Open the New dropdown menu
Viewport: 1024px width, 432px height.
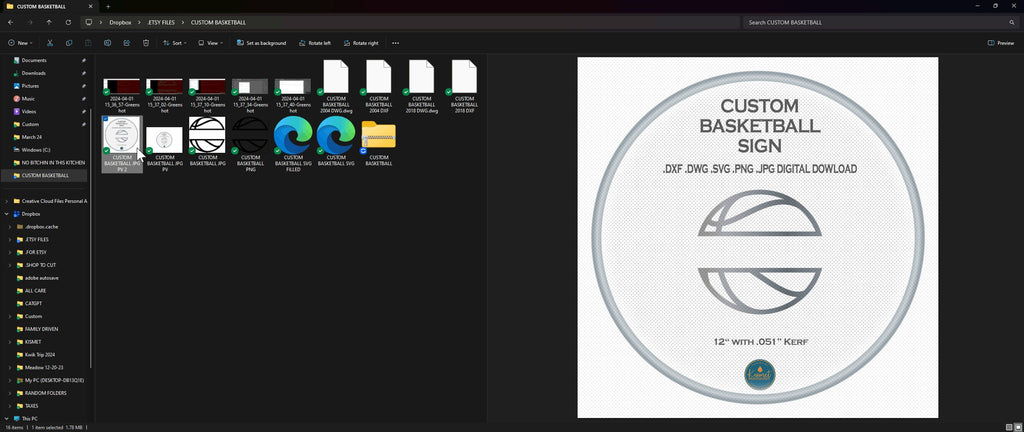click(20, 43)
